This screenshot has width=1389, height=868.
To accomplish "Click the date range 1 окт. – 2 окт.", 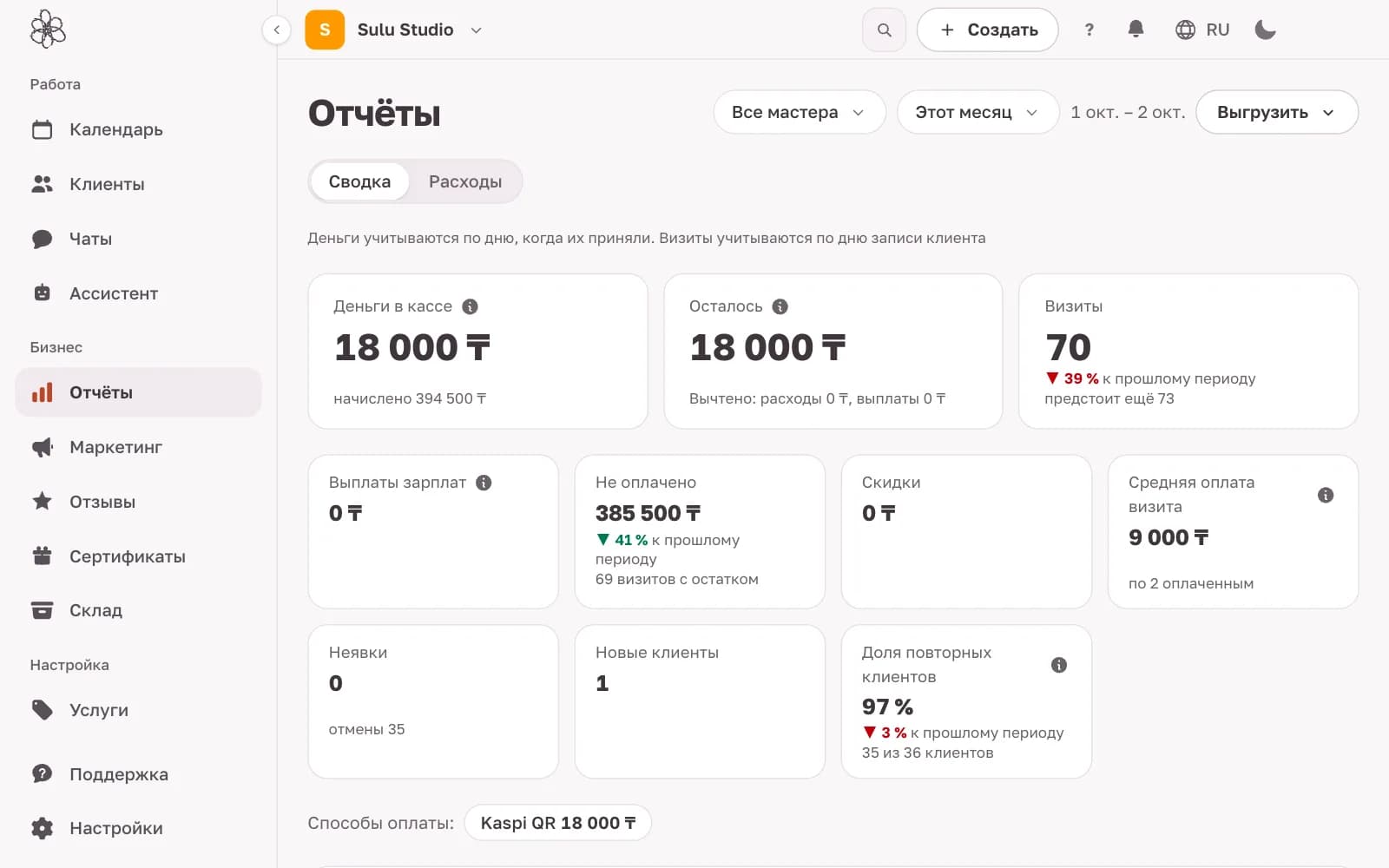I will click(x=1128, y=112).
